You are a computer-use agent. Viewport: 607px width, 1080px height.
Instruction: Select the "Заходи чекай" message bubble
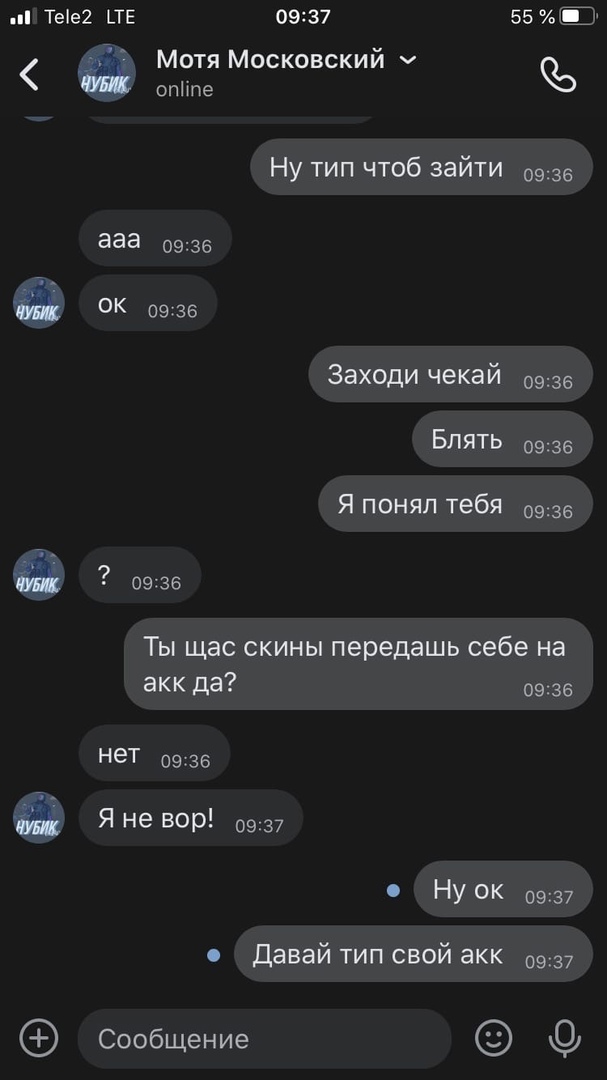[450, 374]
